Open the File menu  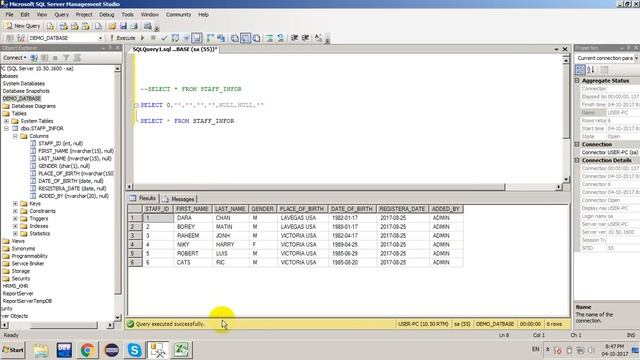(x=9, y=14)
